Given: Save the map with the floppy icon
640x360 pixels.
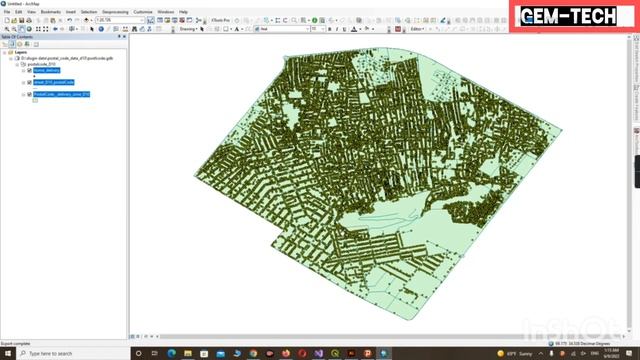Looking at the screenshot, I should 21,20.
